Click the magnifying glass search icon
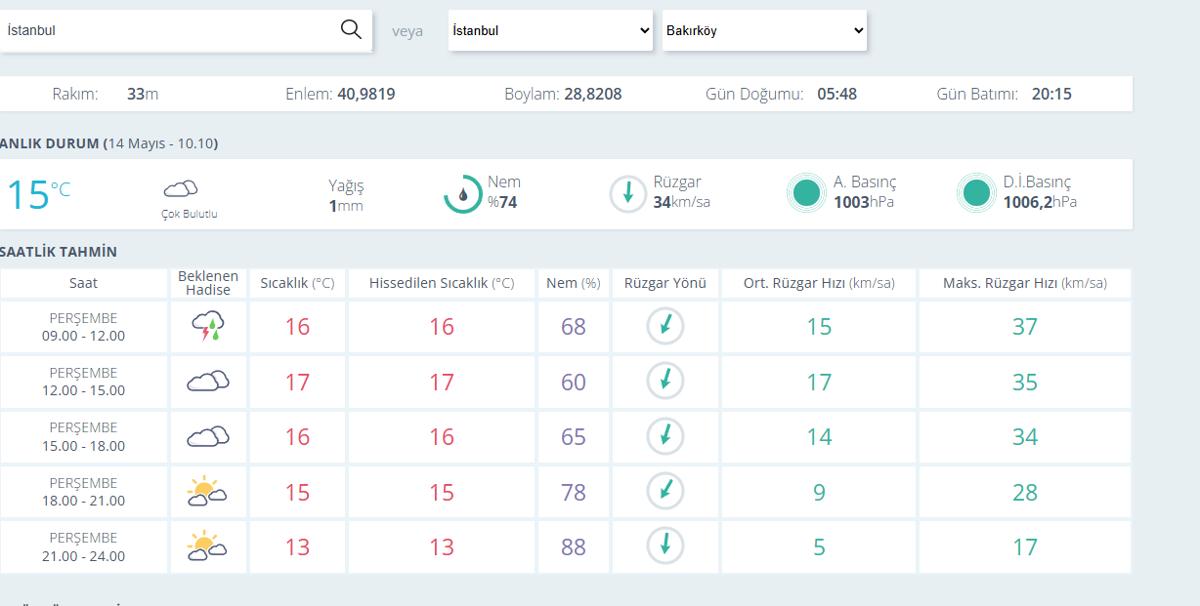 coord(351,30)
